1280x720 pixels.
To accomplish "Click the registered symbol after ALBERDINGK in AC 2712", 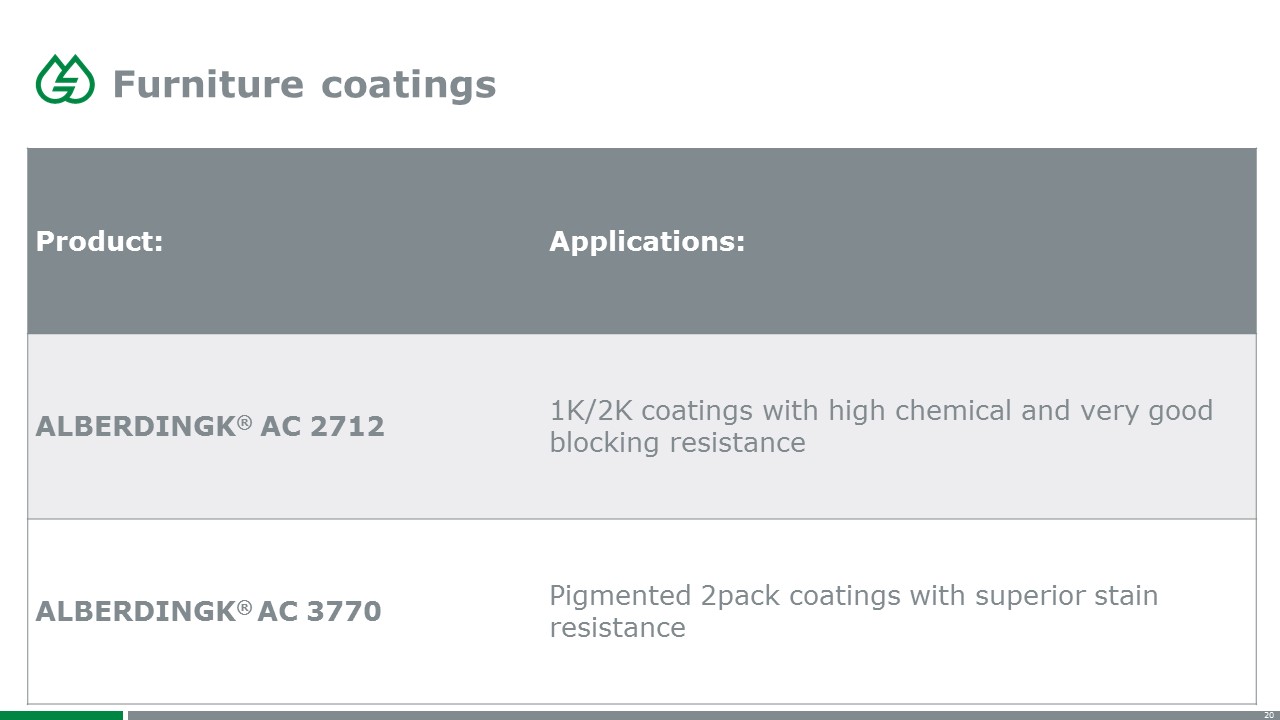I will (245, 422).
